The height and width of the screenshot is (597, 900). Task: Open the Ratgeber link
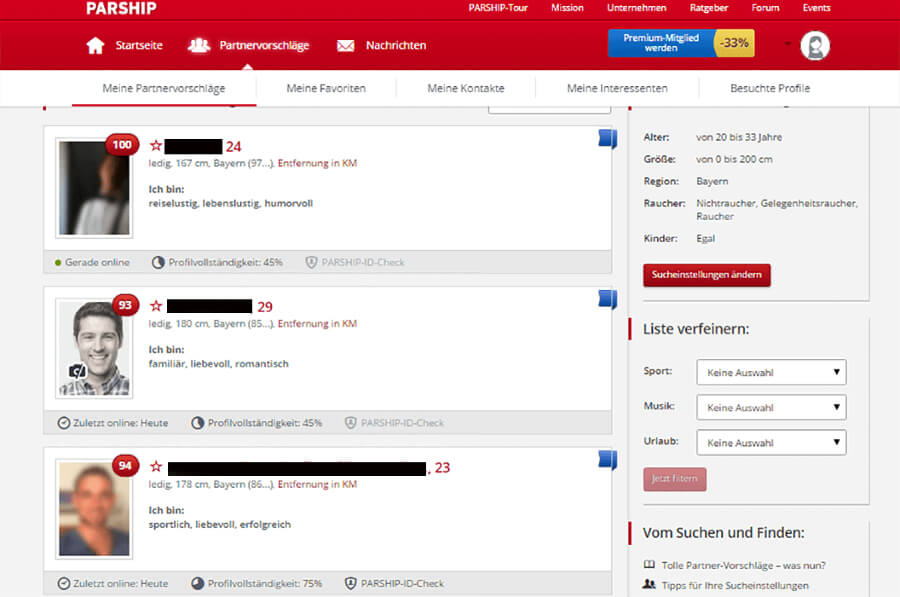pyautogui.click(x=709, y=8)
